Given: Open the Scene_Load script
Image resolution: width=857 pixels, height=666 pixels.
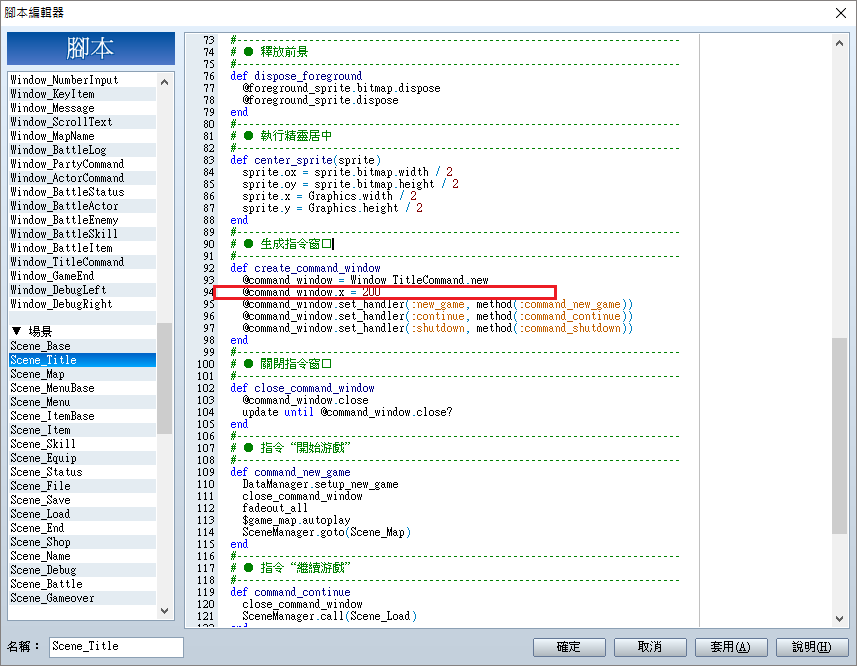Looking at the screenshot, I should click(83, 514).
